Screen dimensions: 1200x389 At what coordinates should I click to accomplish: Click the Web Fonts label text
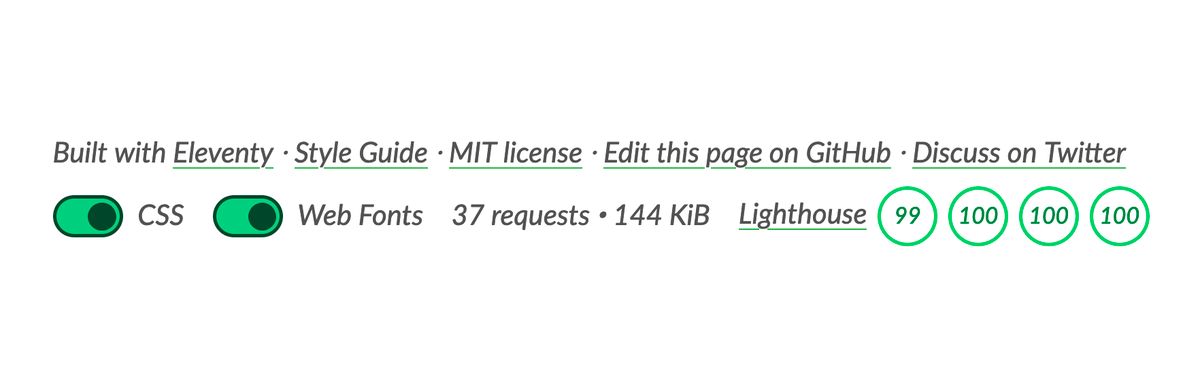tap(361, 216)
